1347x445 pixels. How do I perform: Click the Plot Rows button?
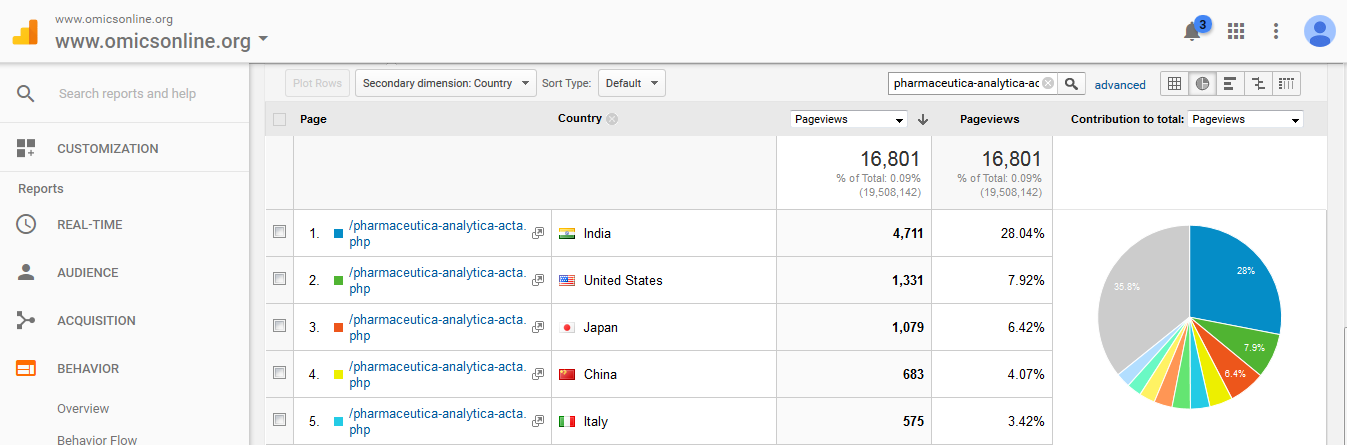coord(318,83)
